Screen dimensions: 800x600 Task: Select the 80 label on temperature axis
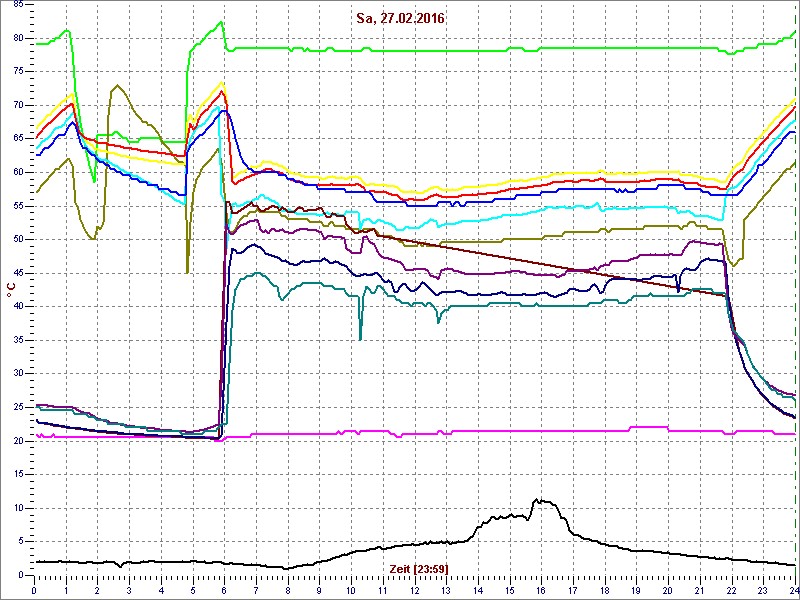click(17, 38)
